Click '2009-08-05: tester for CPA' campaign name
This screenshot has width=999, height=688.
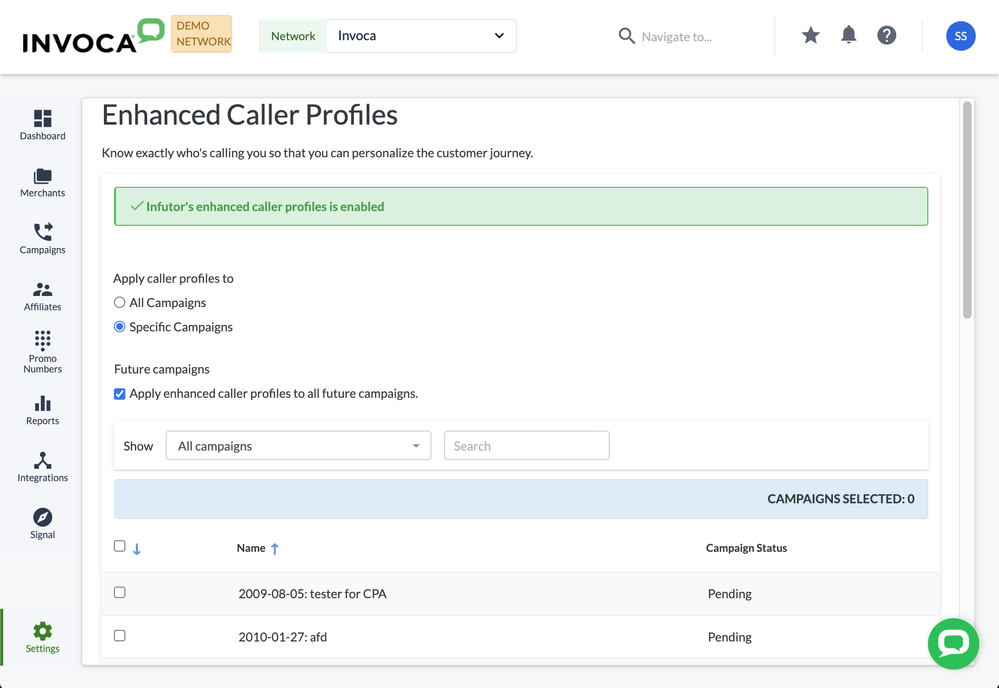[x=312, y=594]
